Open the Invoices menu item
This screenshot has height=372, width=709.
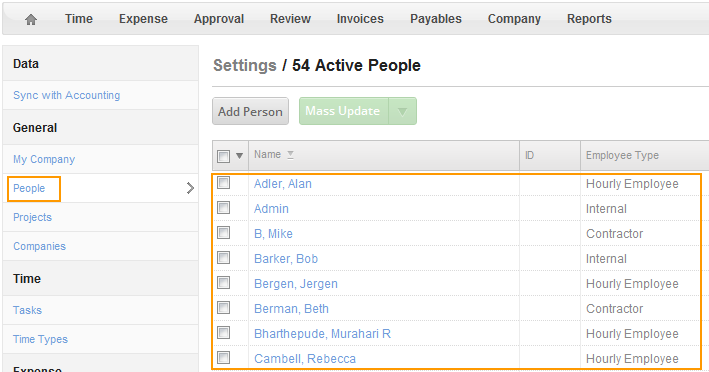[x=360, y=19]
